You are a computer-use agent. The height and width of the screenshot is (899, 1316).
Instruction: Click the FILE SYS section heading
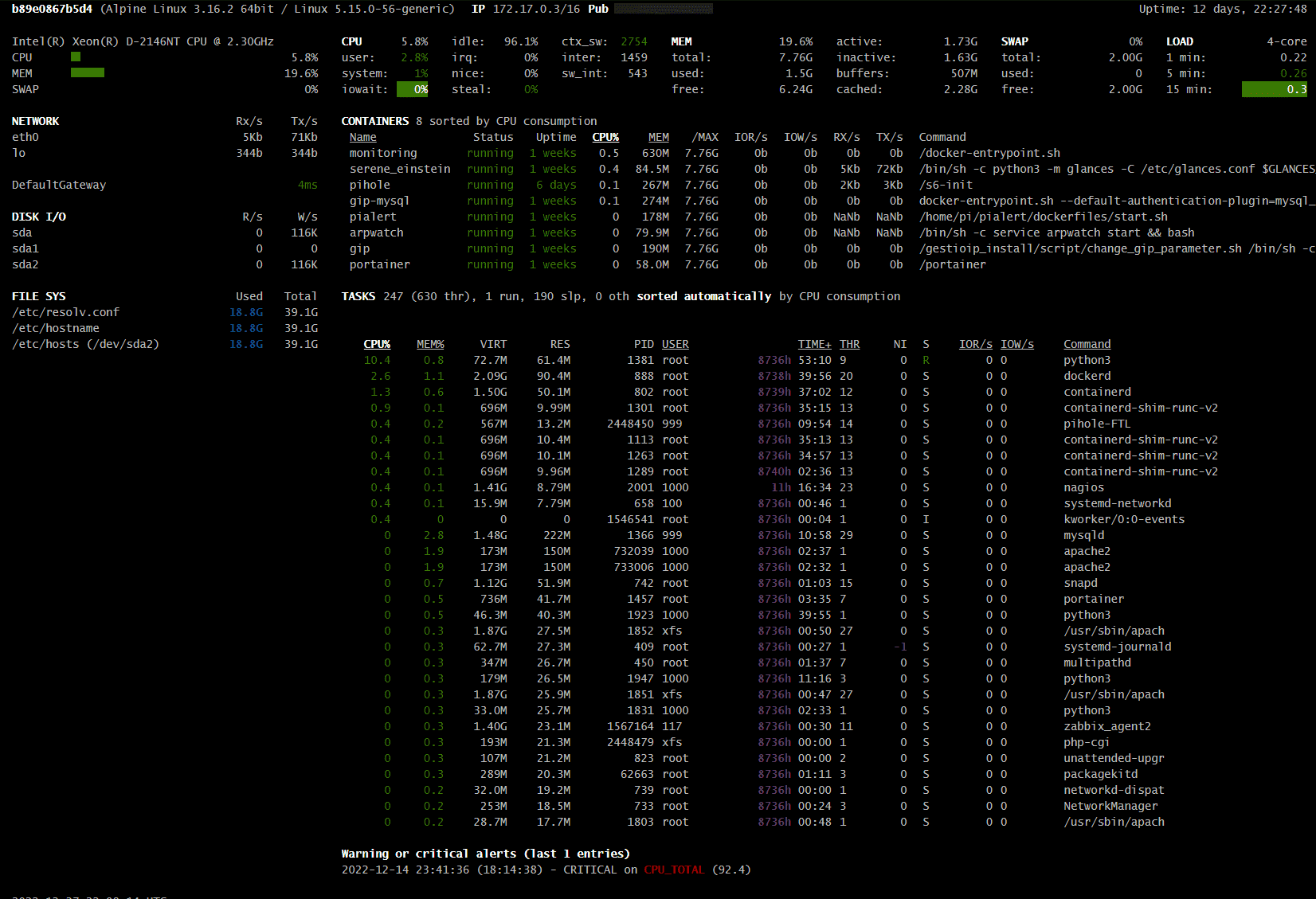coord(39,296)
